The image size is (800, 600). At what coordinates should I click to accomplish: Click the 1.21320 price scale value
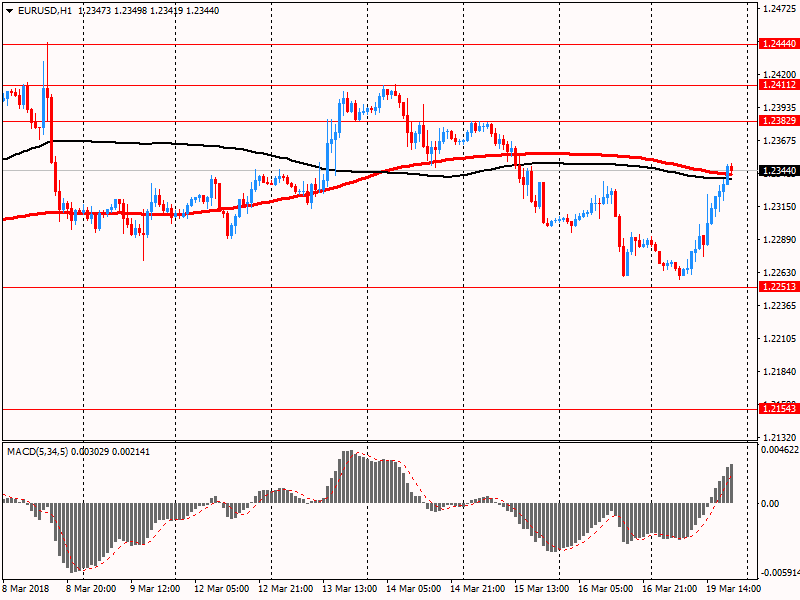pos(780,437)
